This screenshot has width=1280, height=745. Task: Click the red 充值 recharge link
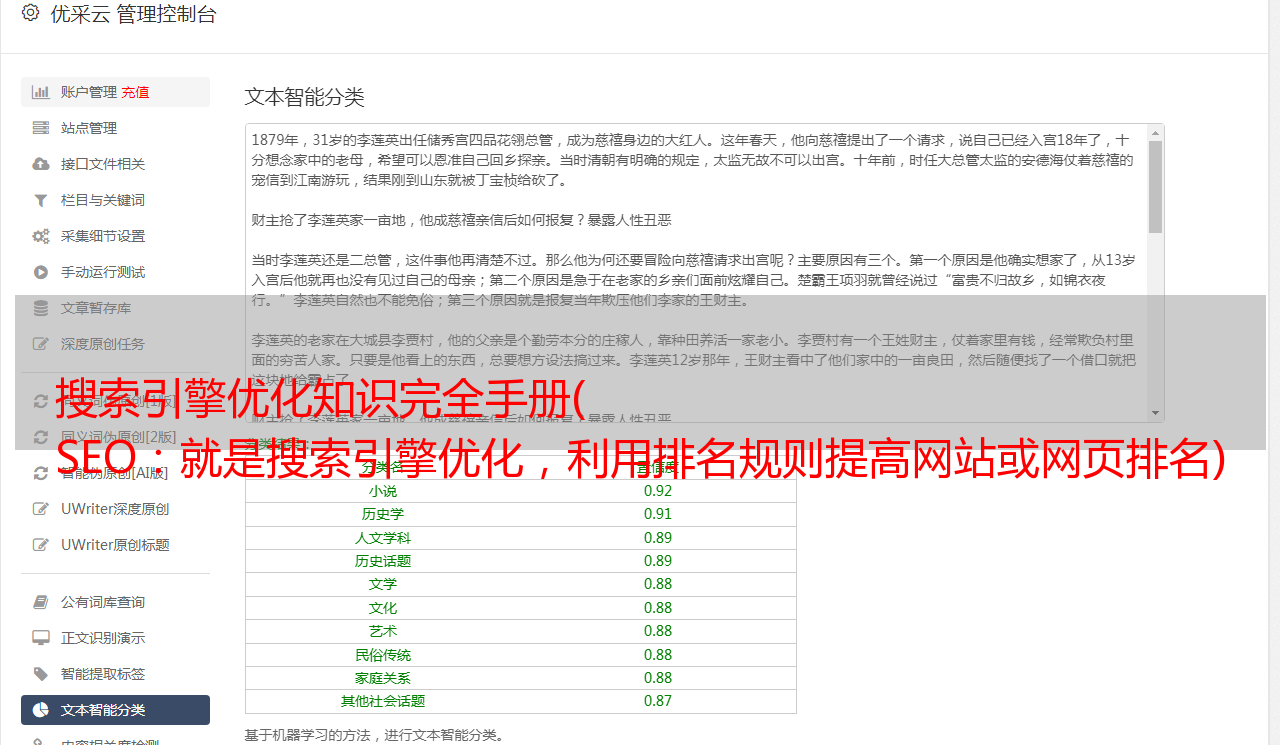[135, 92]
